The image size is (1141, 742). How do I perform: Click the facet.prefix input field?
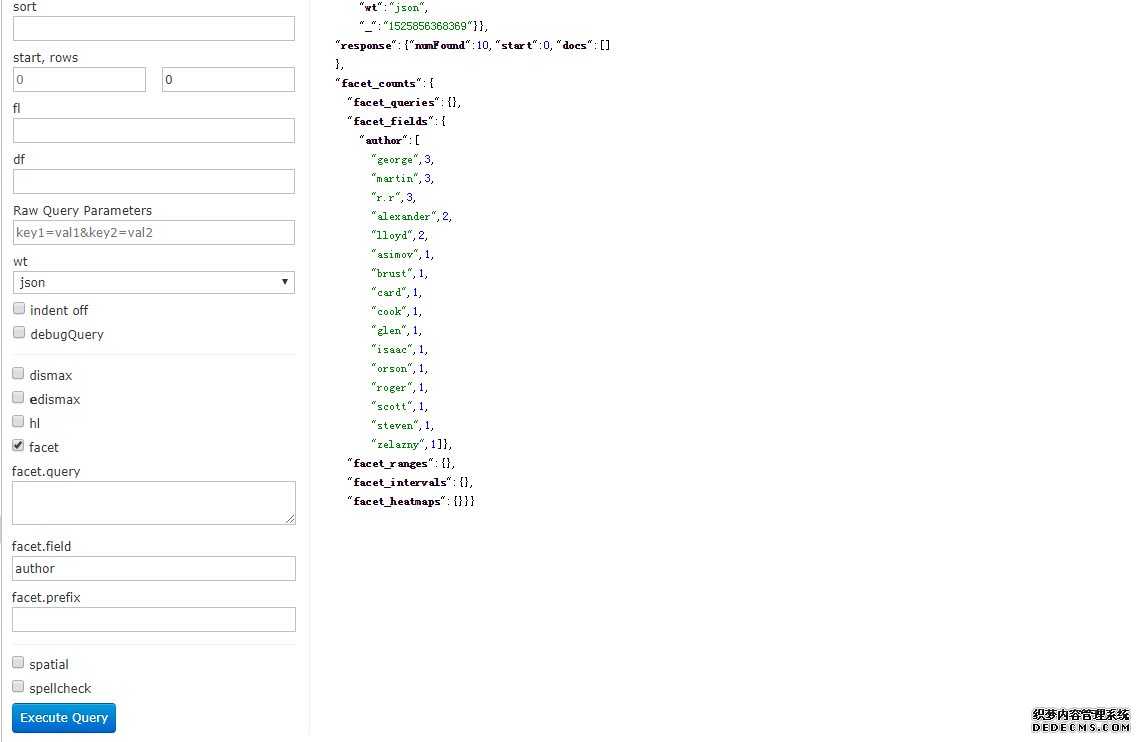click(x=154, y=620)
